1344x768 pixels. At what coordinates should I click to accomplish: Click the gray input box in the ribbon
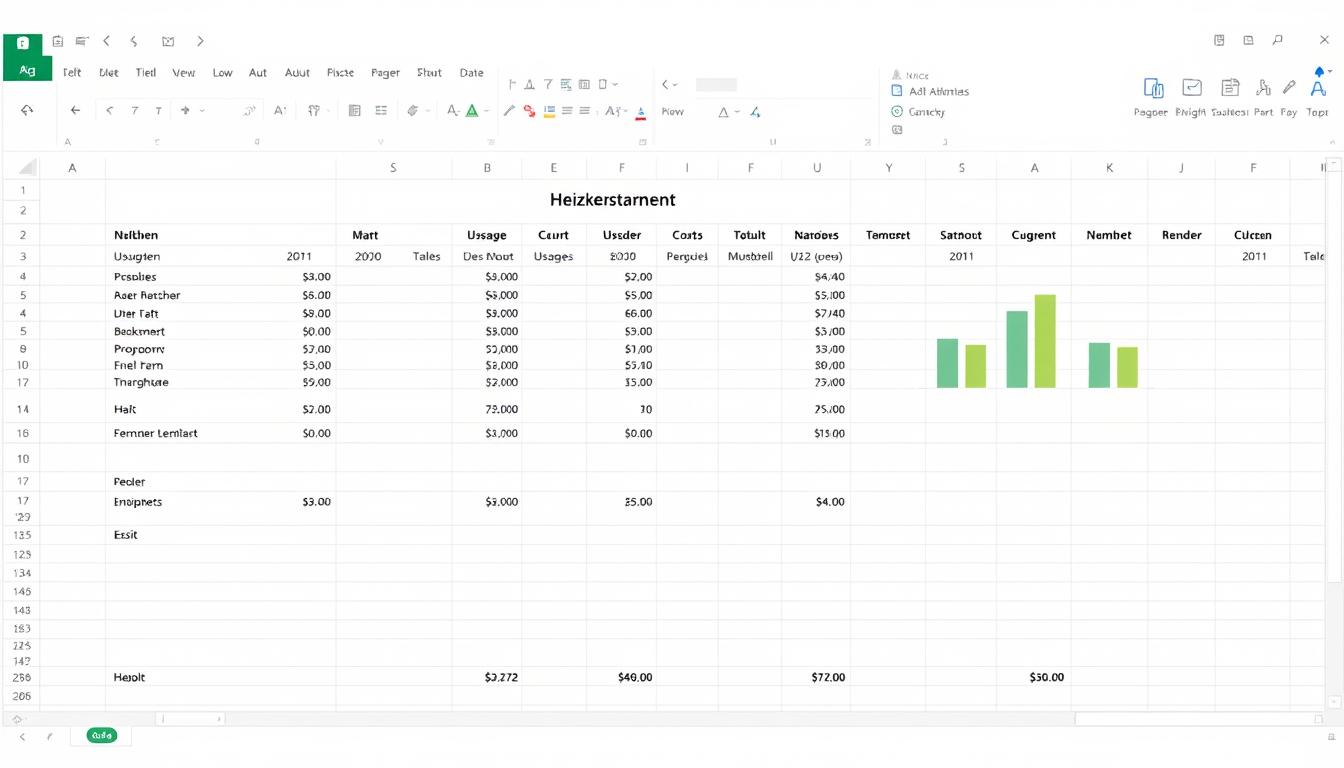716,85
